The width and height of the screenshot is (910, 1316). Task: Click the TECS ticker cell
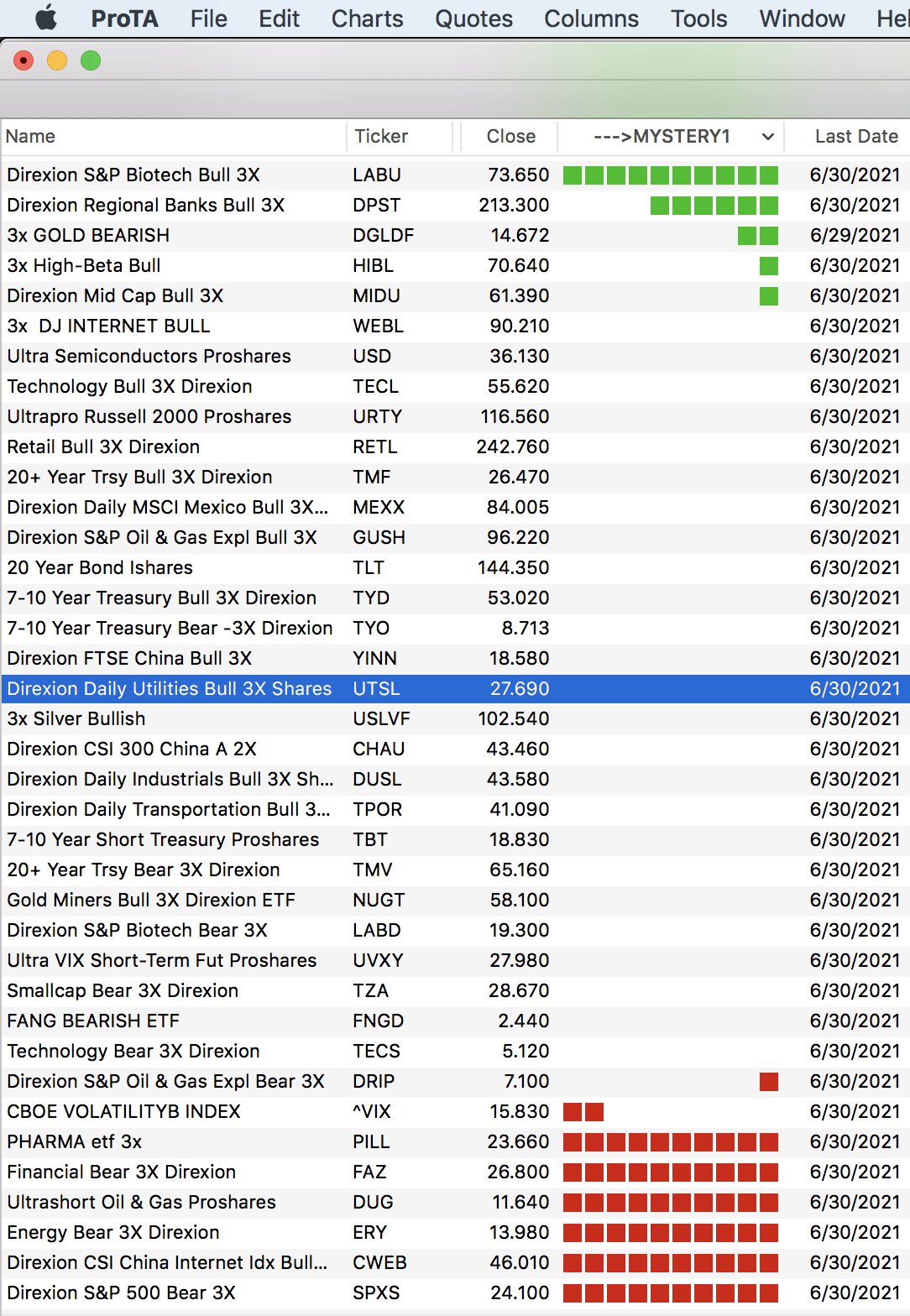click(x=377, y=1051)
